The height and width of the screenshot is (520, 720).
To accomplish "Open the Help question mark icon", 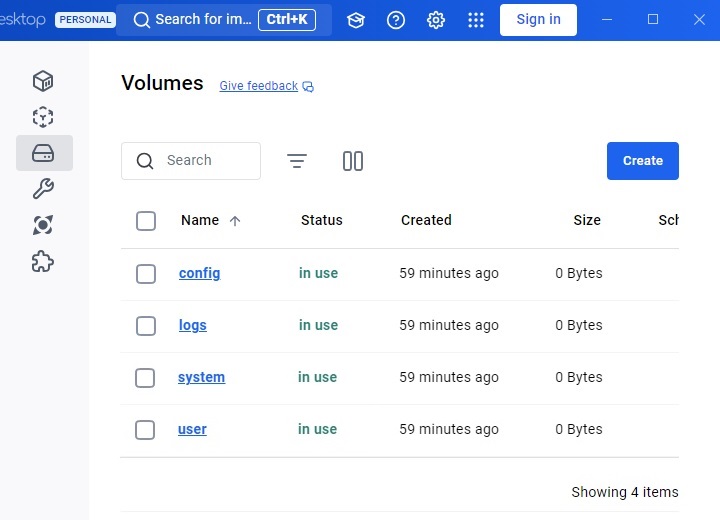I will point(396,20).
